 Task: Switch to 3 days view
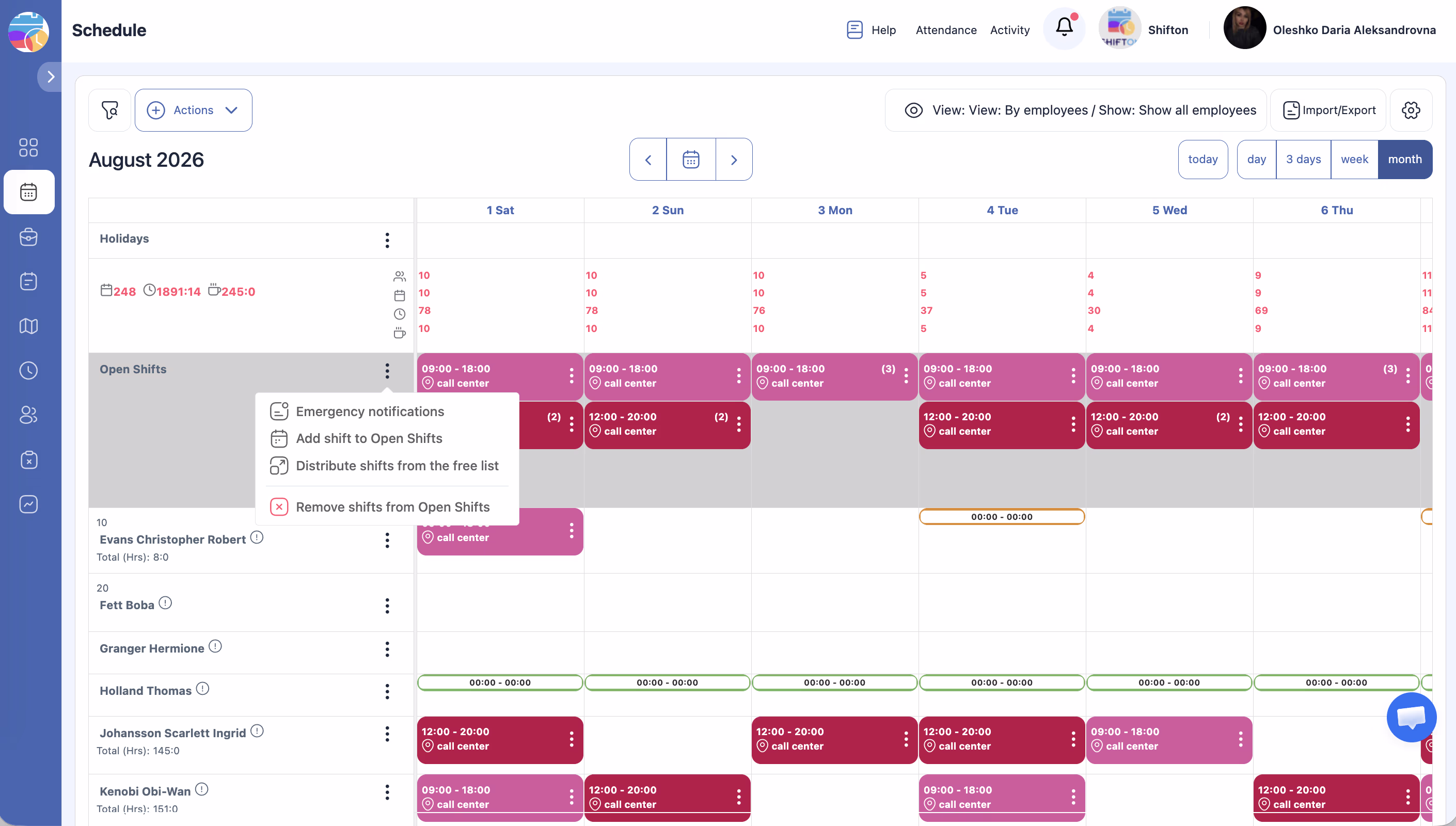click(1303, 160)
